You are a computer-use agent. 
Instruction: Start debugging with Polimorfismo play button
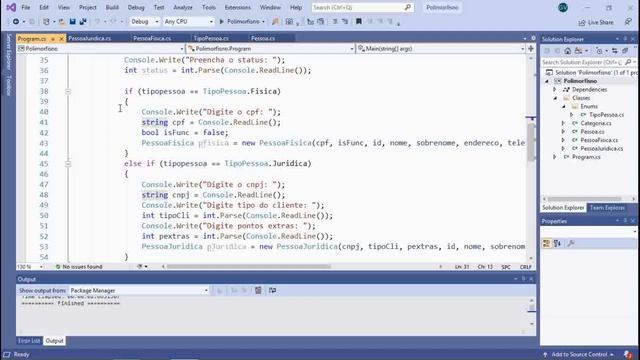pyautogui.click(x=242, y=22)
